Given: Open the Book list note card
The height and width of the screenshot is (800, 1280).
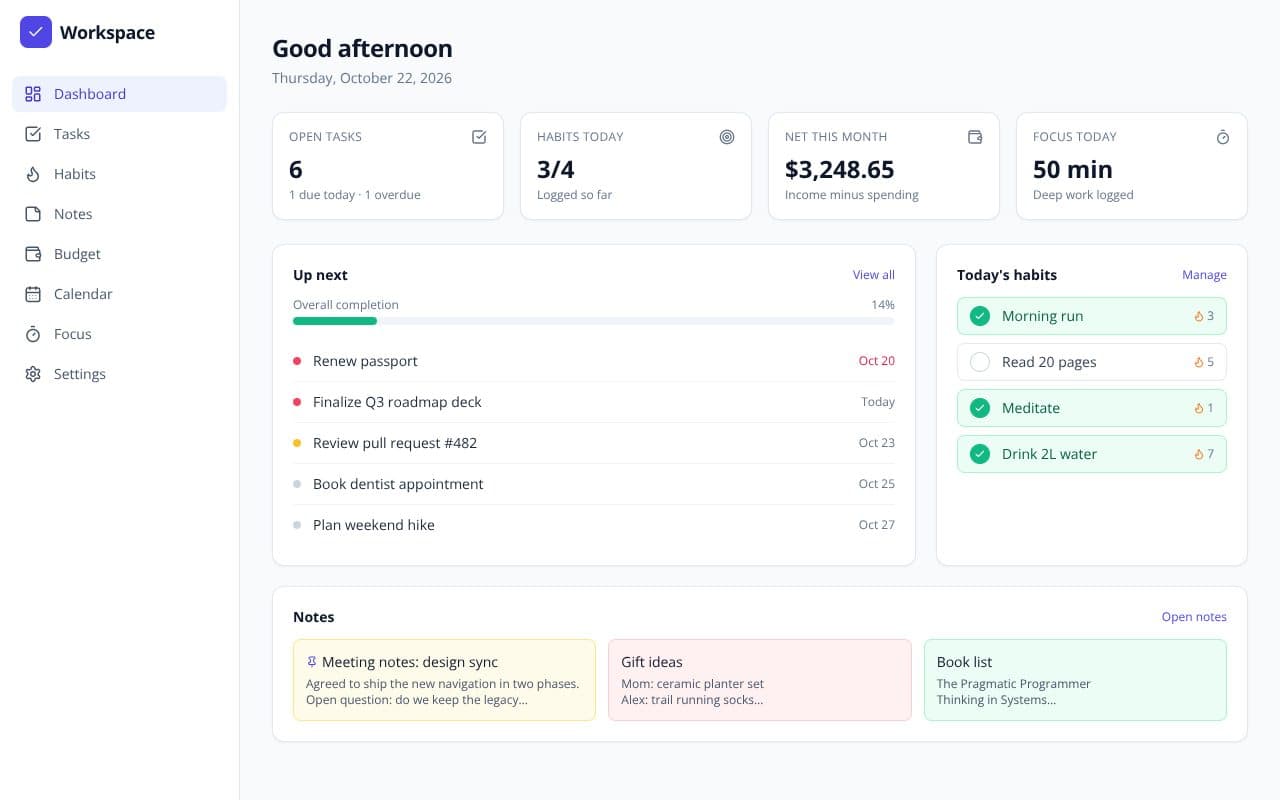Looking at the screenshot, I should coord(1075,680).
